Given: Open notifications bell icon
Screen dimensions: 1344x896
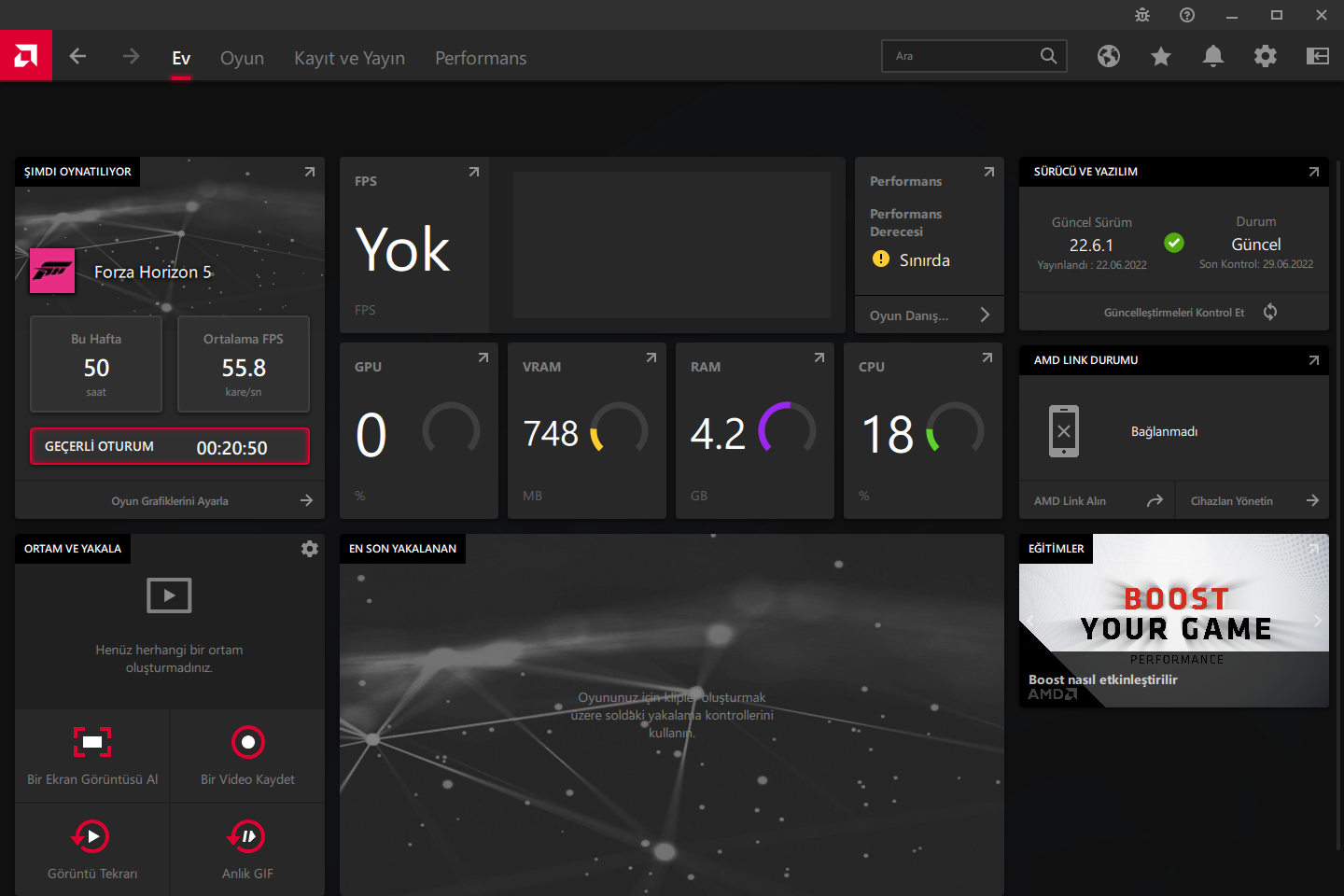Looking at the screenshot, I should pyautogui.click(x=1213, y=56).
